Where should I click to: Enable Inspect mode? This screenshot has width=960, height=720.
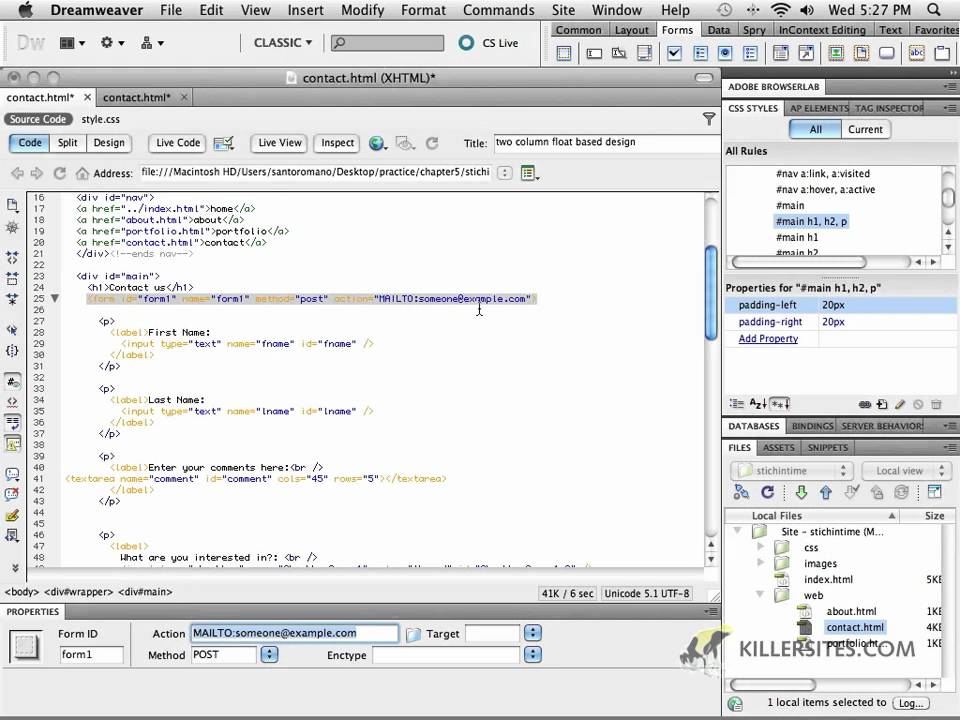click(337, 142)
